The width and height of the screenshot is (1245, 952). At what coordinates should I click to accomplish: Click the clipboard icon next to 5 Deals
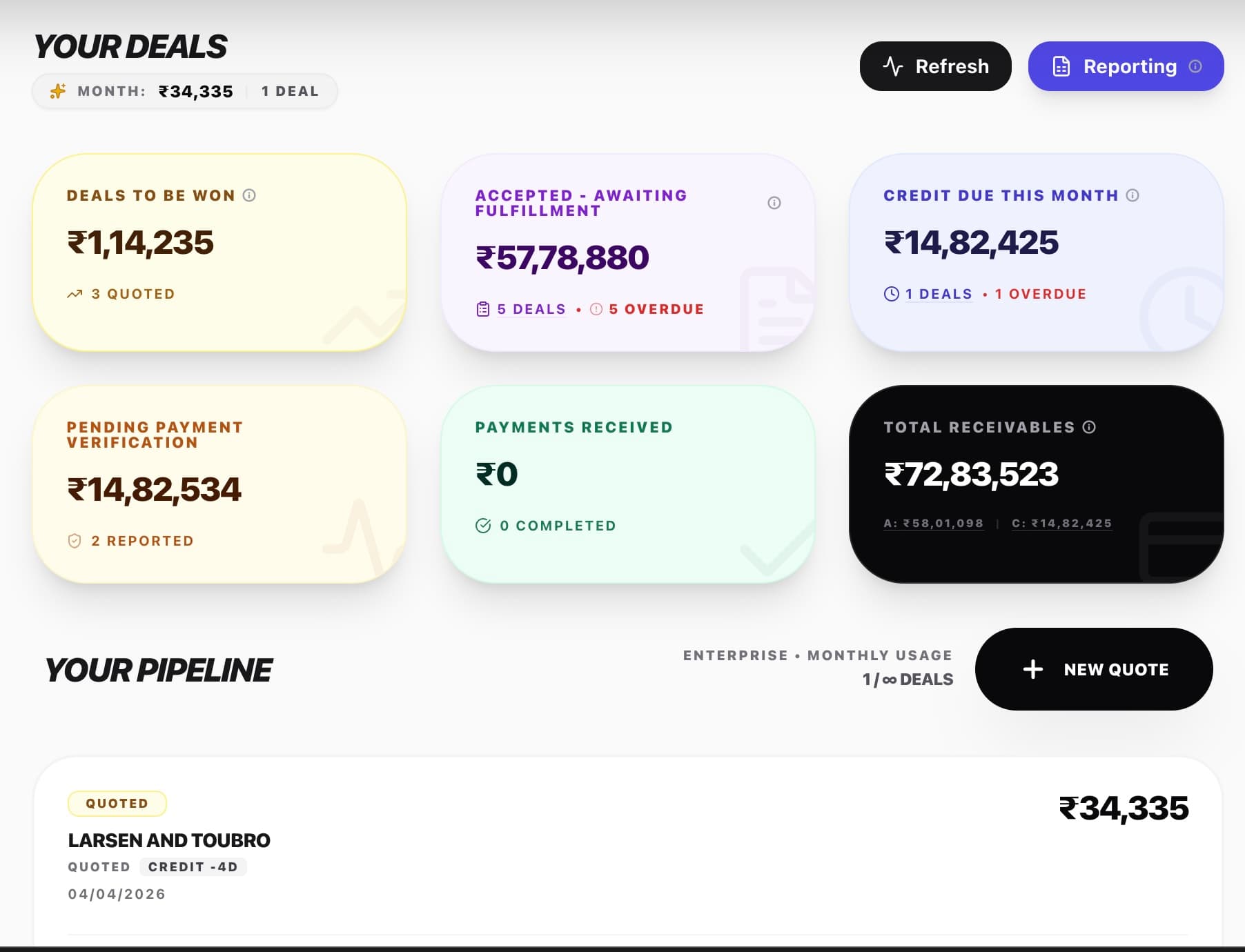[x=482, y=308]
